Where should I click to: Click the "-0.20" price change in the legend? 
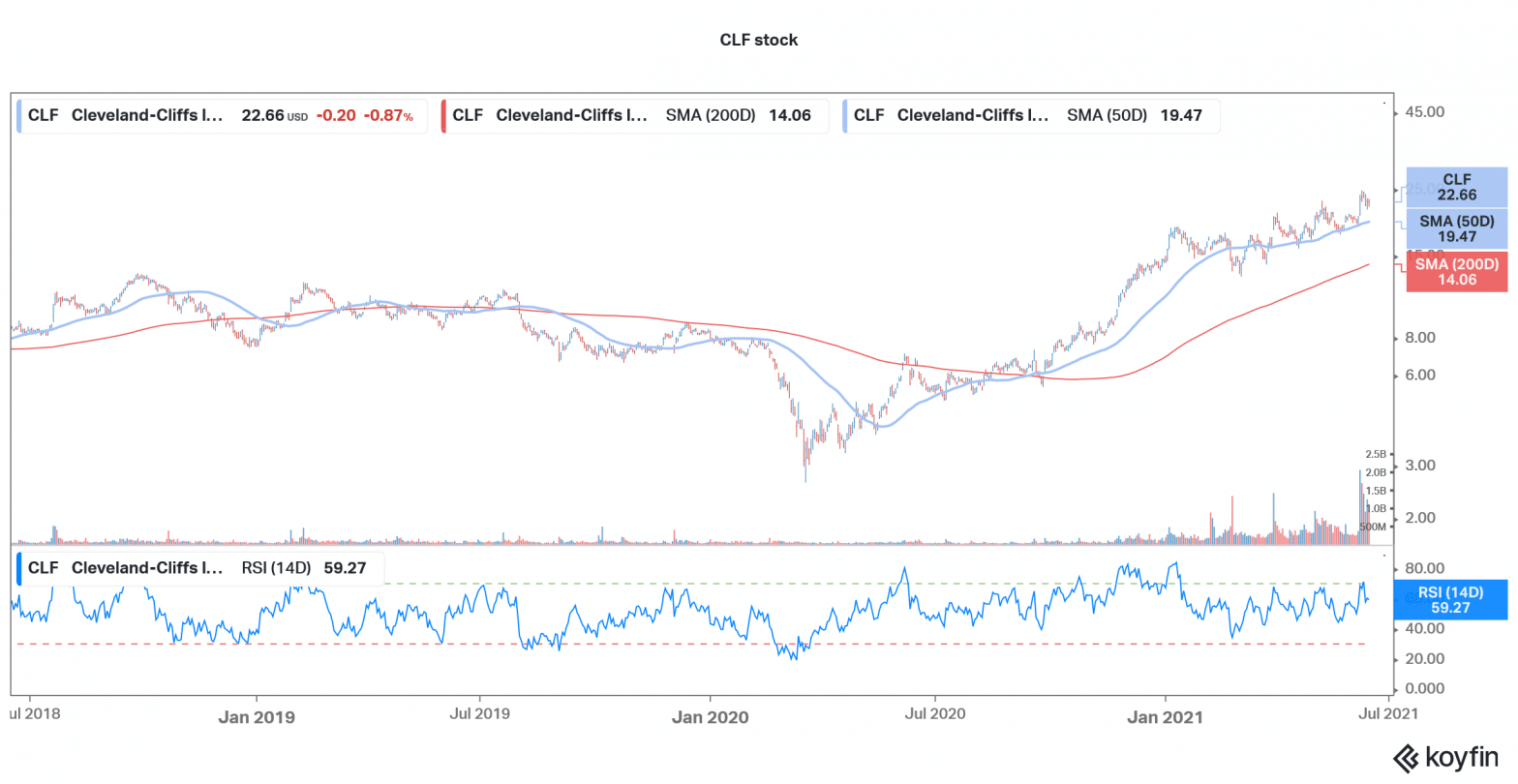336,115
